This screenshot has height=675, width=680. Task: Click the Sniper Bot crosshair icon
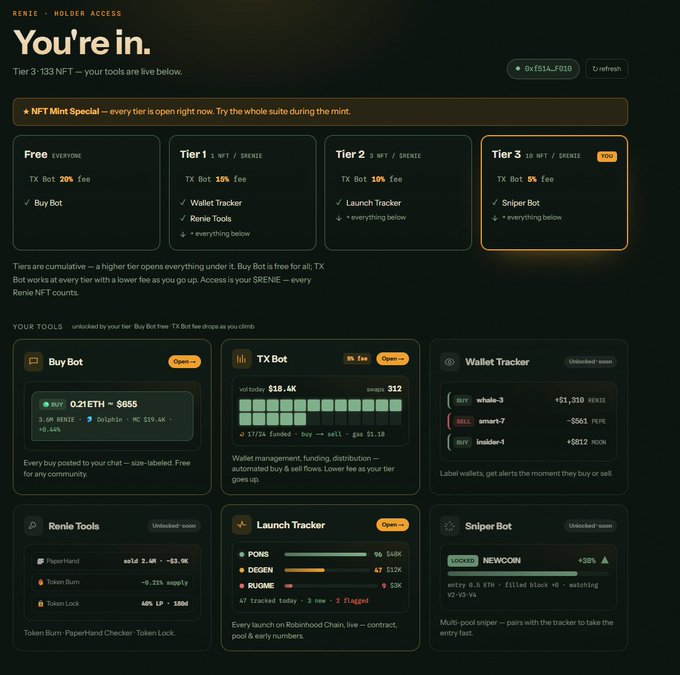[x=450, y=526]
